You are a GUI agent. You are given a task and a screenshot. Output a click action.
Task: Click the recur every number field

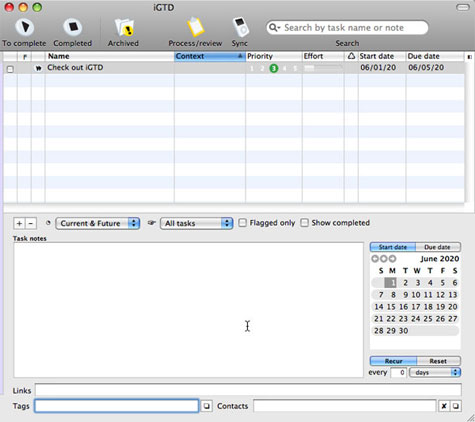(399, 372)
